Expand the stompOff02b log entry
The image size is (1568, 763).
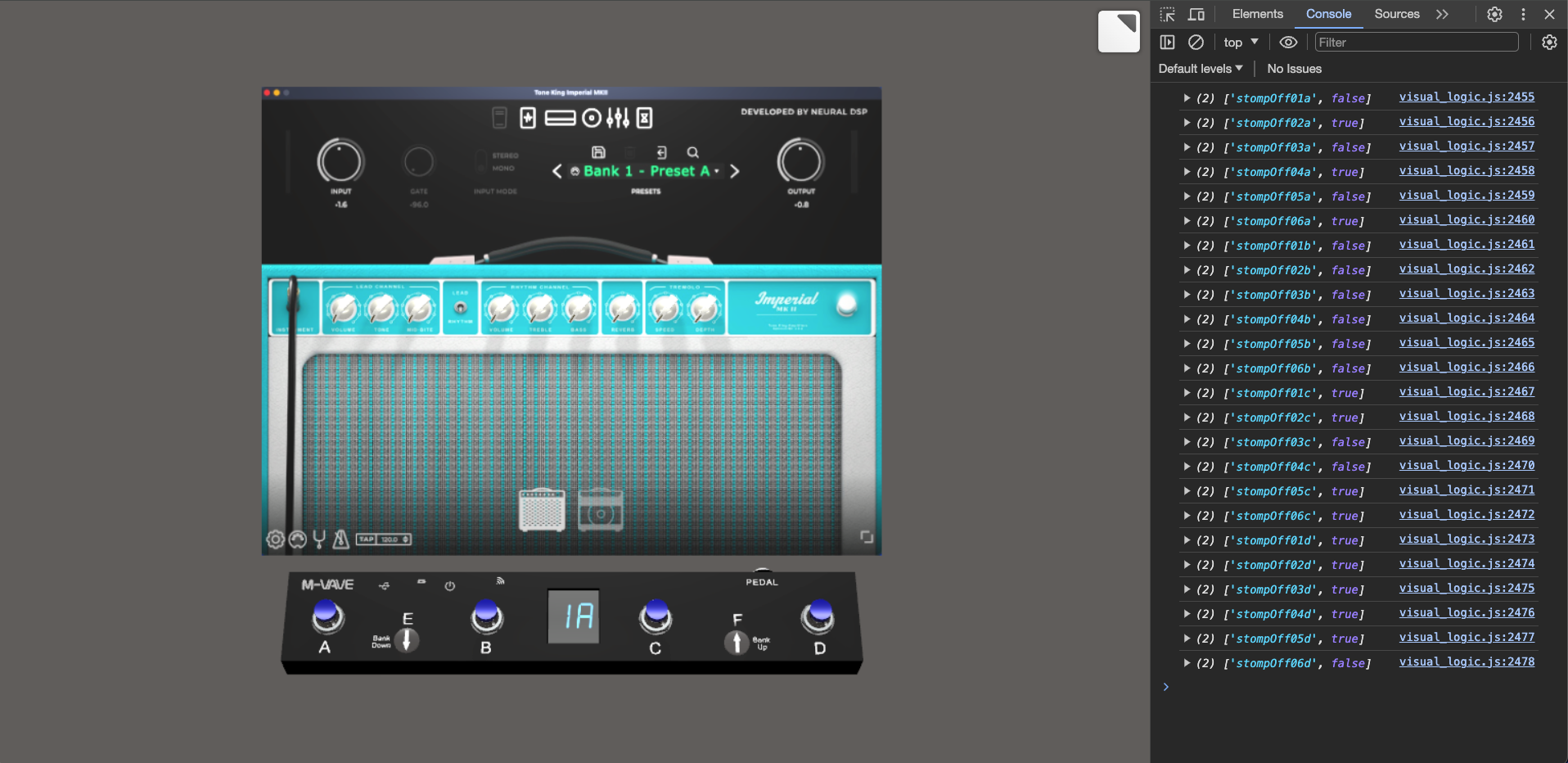pyautogui.click(x=1186, y=270)
